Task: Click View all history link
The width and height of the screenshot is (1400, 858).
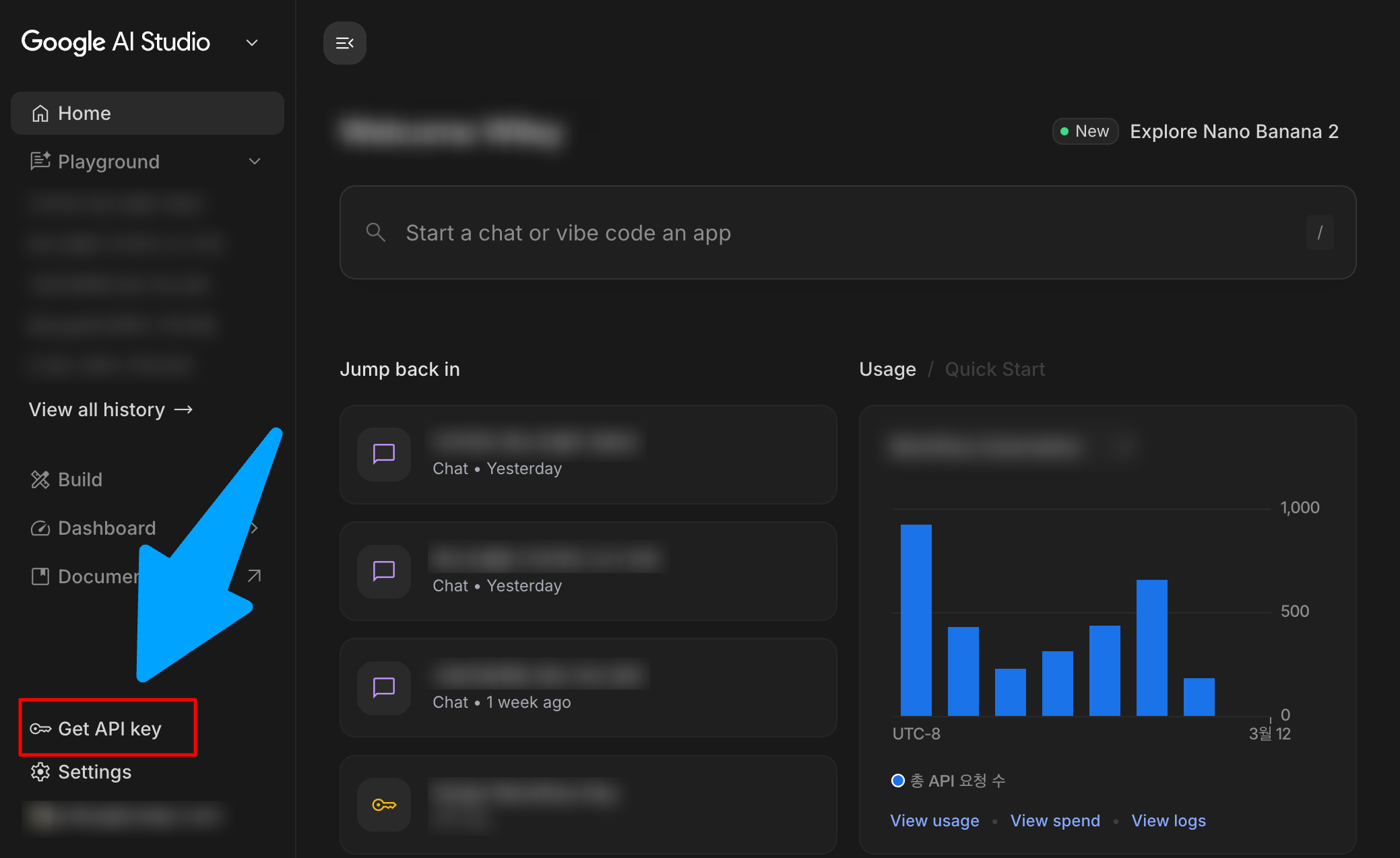Action: point(110,409)
